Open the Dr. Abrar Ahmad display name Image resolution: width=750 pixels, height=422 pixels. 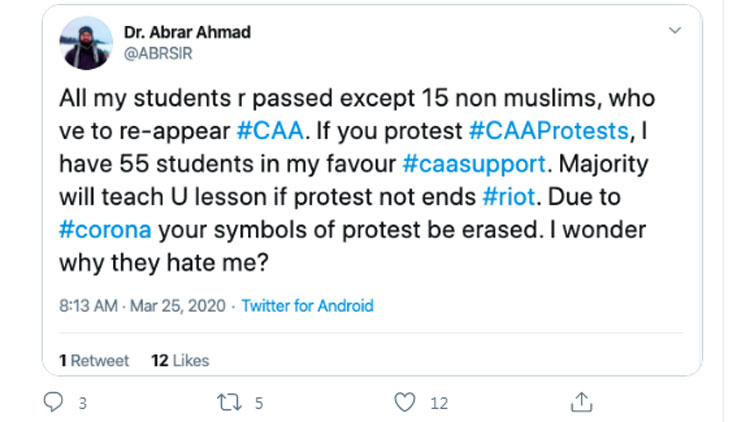click(187, 33)
